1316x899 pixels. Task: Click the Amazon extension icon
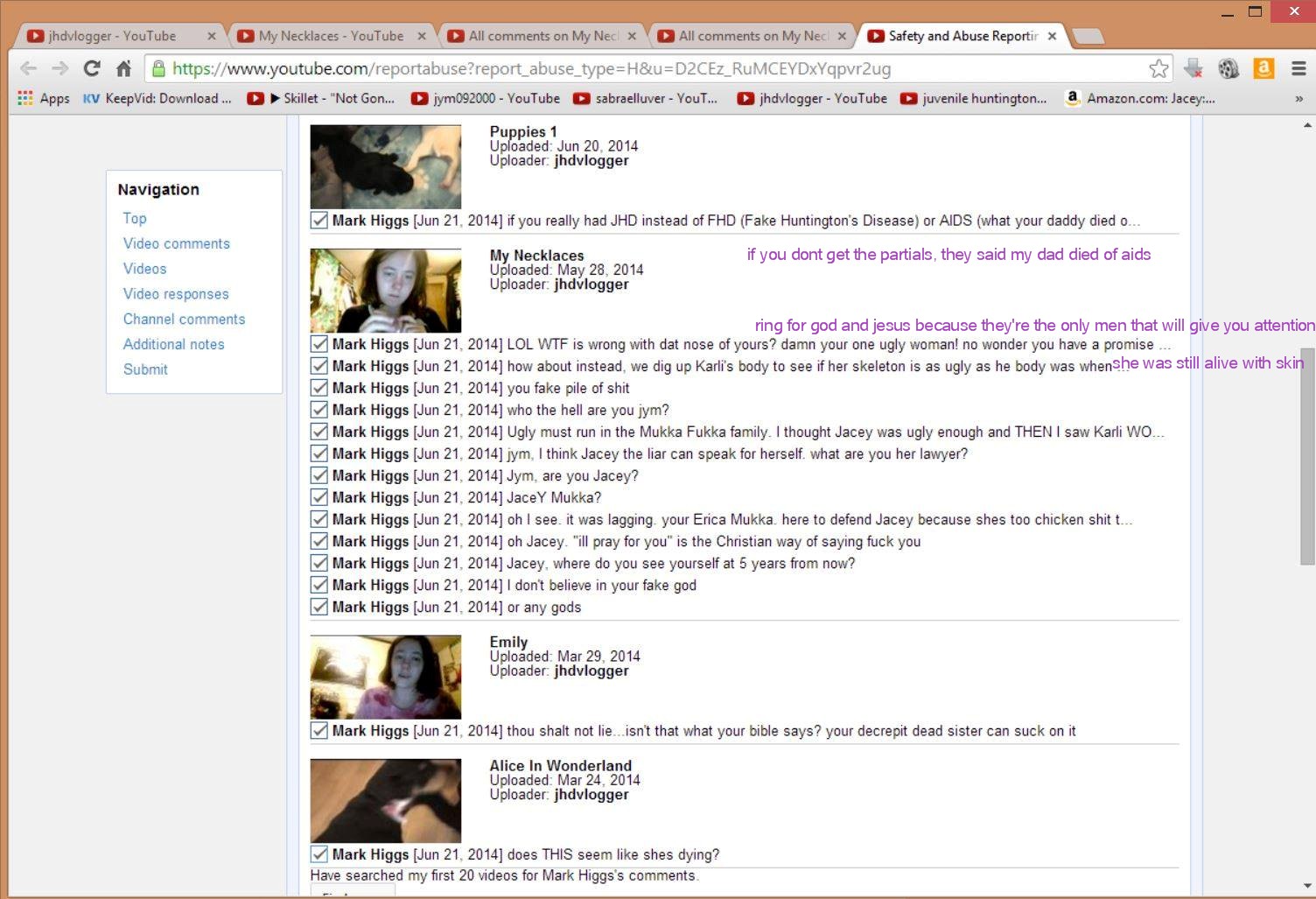[x=1263, y=68]
